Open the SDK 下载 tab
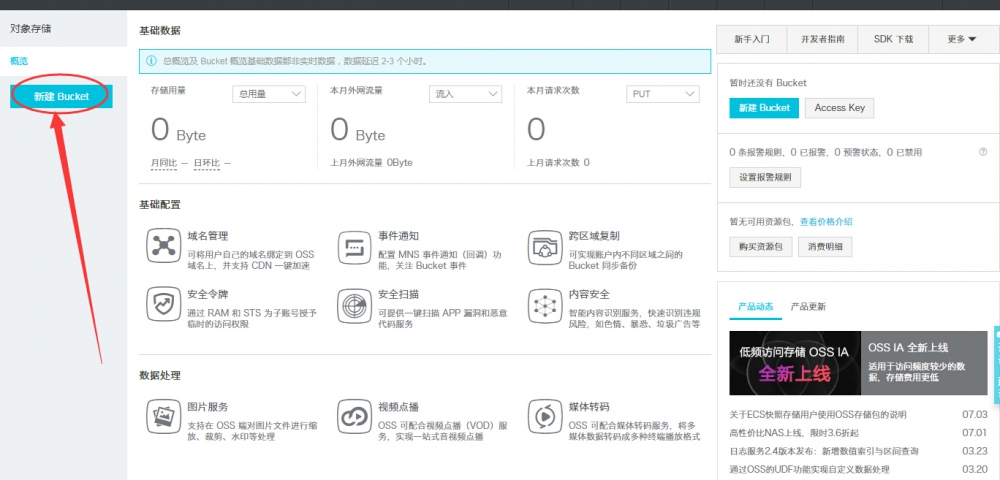The height and width of the screenshot is (480, 1000). pyautogui.click(x=893, y=39)
